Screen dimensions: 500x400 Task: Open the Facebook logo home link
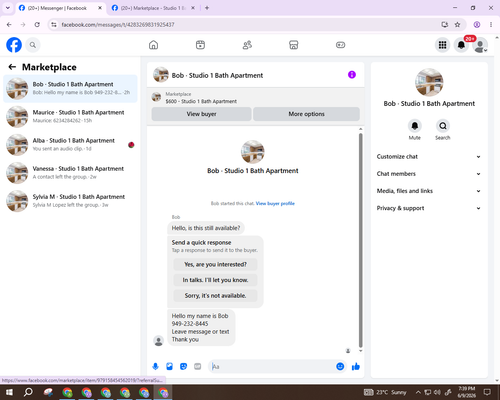point(14,45)
